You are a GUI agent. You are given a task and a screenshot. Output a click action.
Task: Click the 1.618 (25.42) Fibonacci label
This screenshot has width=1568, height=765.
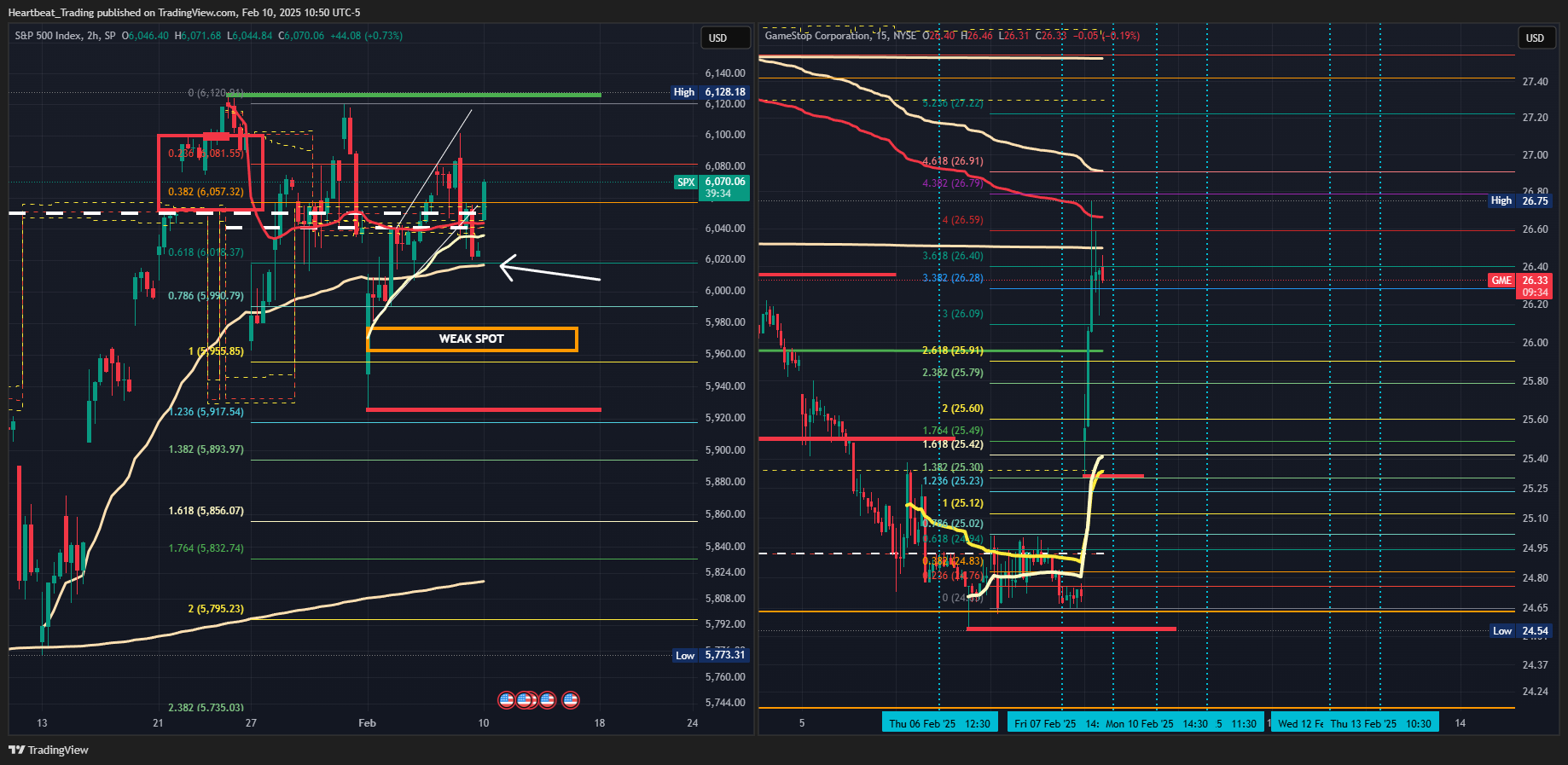point(953,444)
